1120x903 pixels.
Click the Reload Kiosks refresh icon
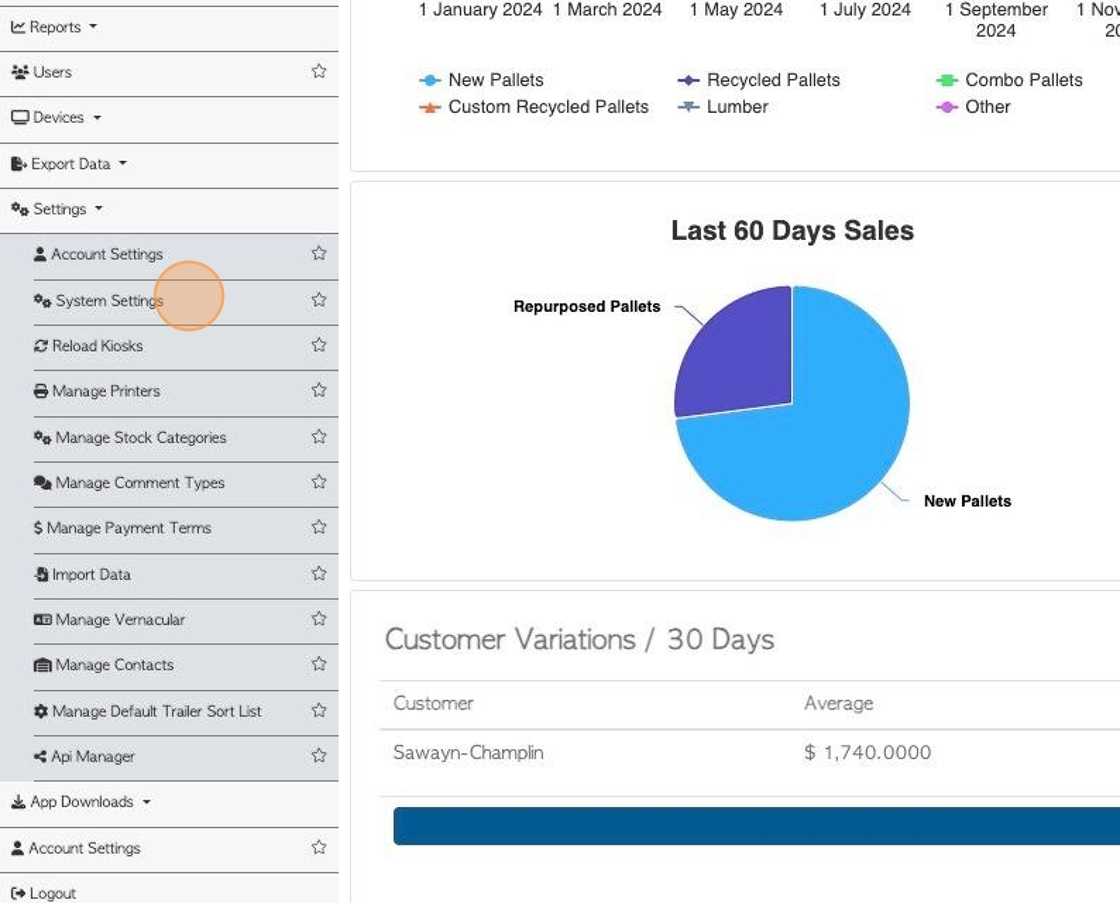point(41,346)
